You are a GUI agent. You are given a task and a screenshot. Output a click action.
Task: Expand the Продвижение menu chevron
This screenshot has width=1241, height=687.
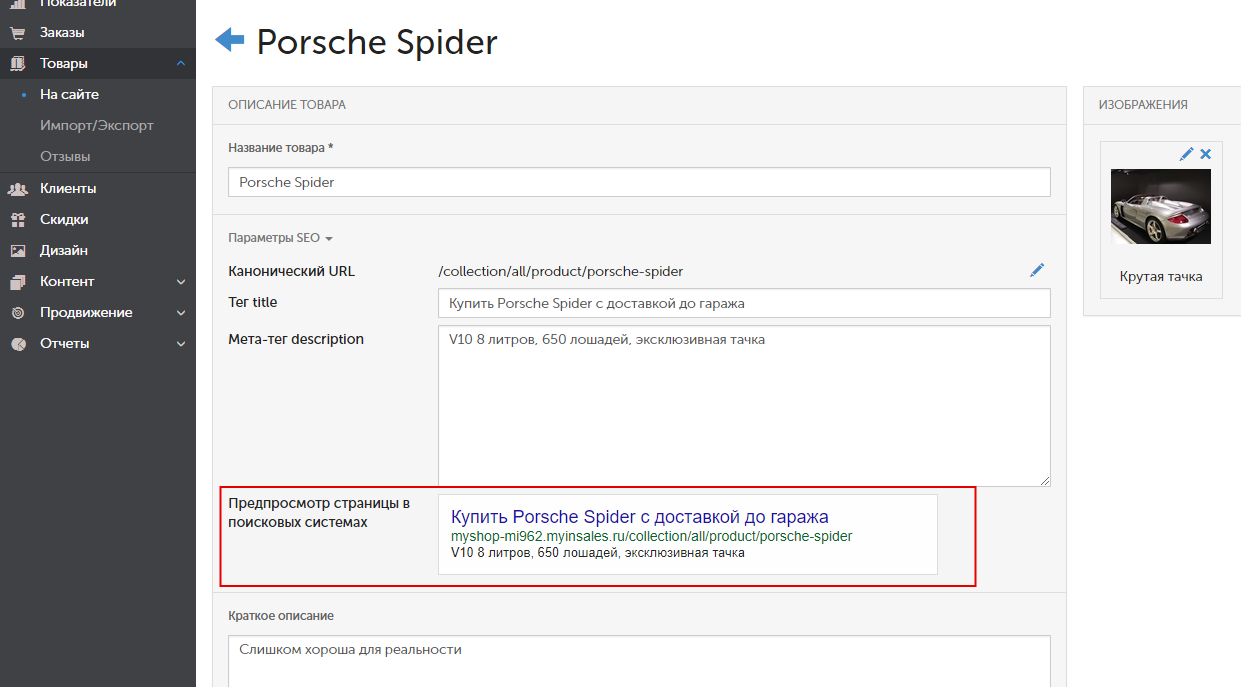click(x=181, y=313)
